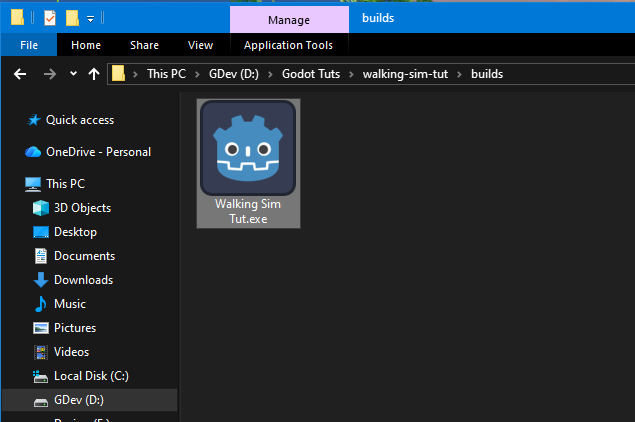The image size is (635, 422).
Task: Open the Customize Quick Access Toolbar dropdown
Action: click(x=90, y=18)
